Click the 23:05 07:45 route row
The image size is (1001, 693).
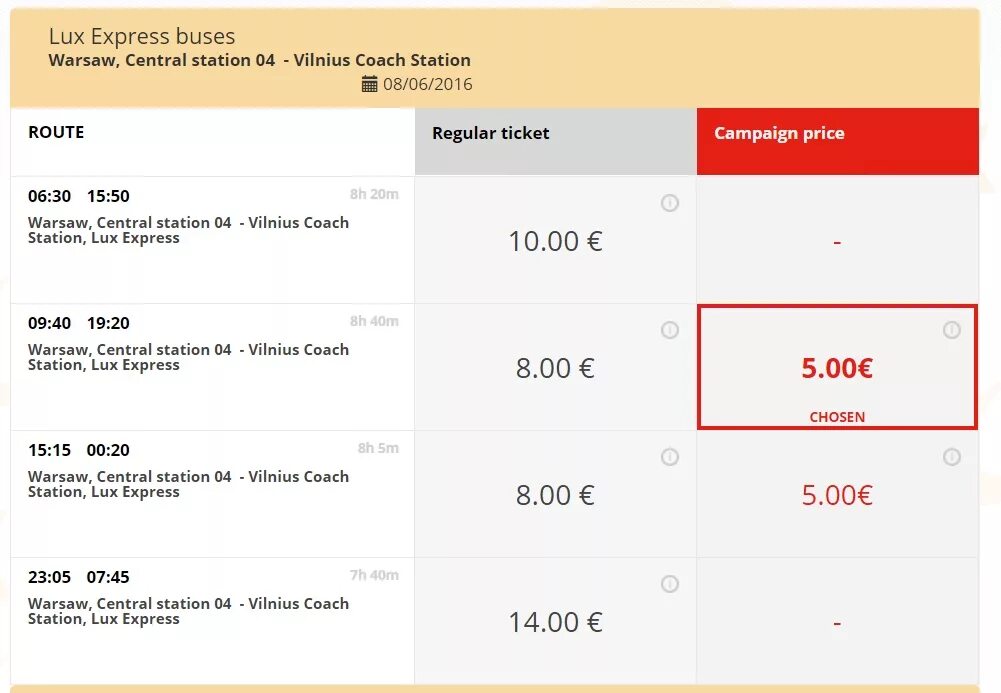pyautogui.click(x=212, y=620)
